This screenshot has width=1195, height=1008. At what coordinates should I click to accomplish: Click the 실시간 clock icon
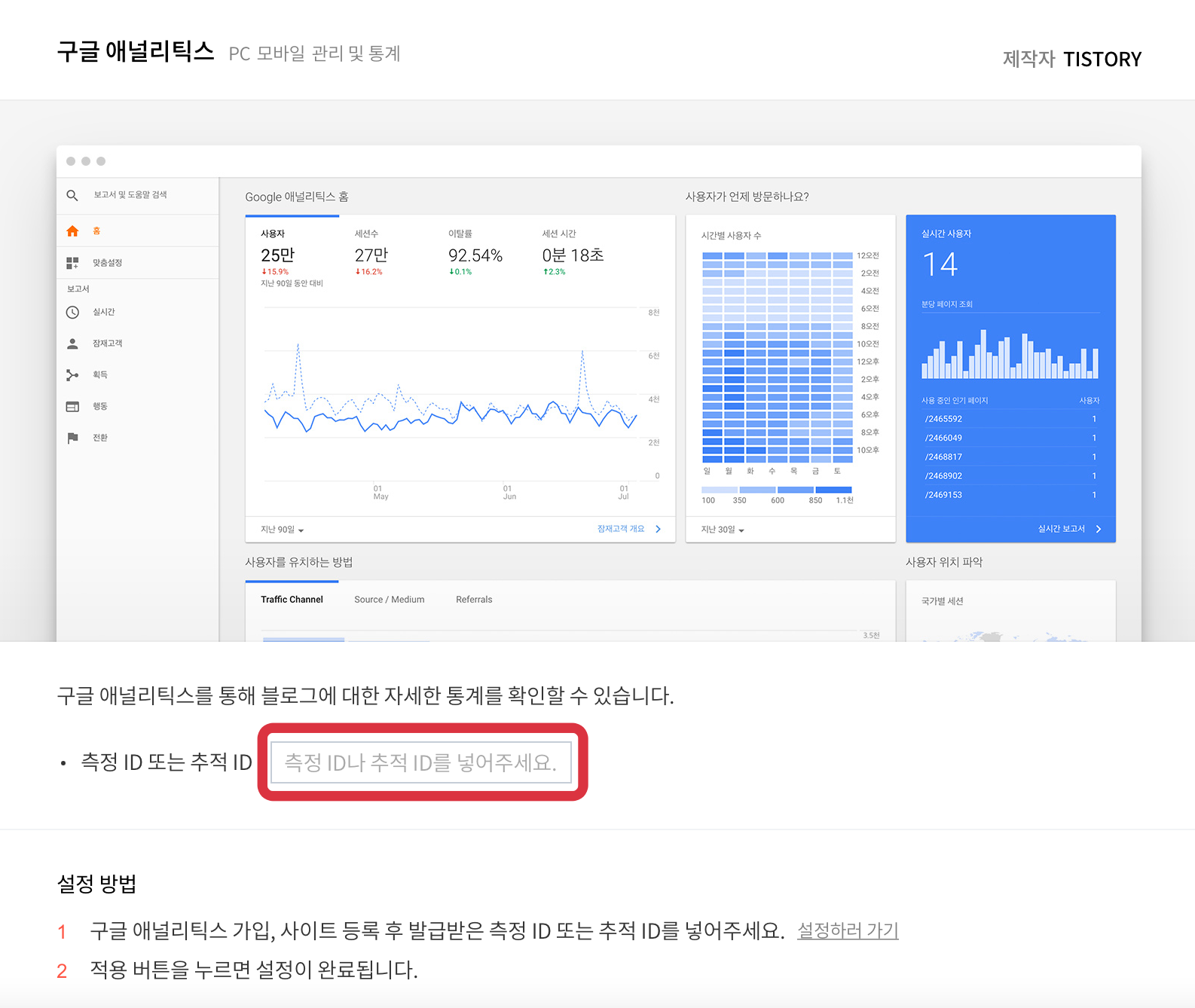pos(72,312)
